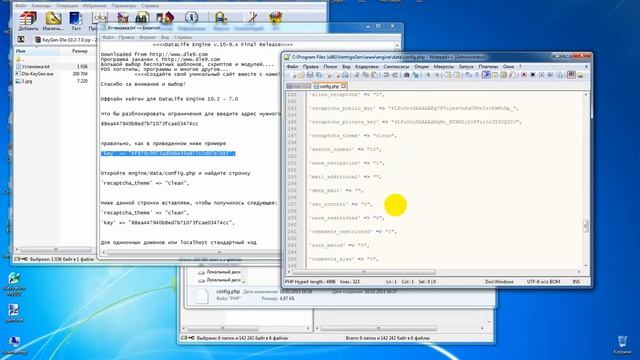Switch to config.php tab in Notepad++

pyautogui.click(x=329, y=86)
